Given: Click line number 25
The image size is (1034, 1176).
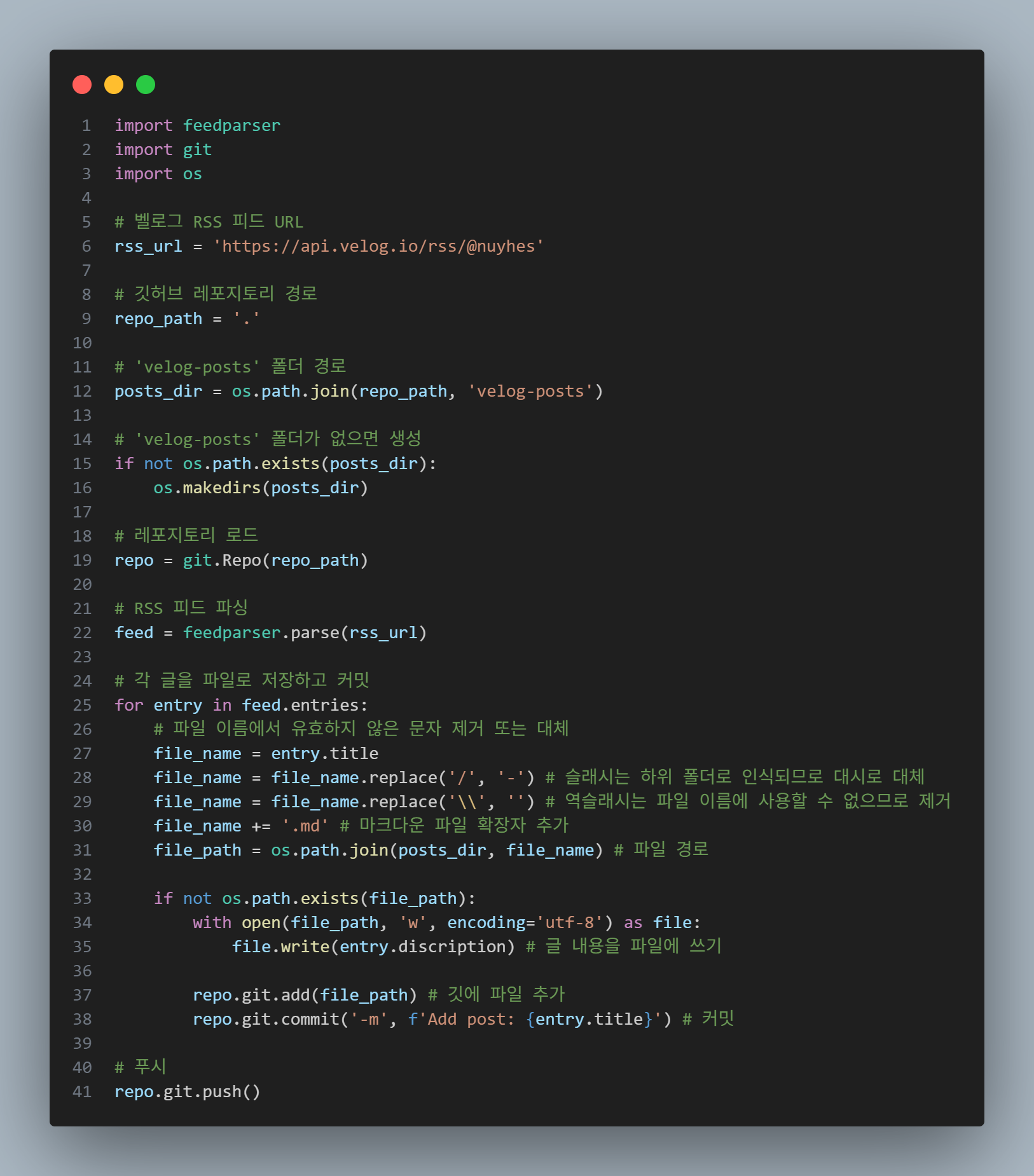Looking at the screenshot, I should [x=82, y=705].
